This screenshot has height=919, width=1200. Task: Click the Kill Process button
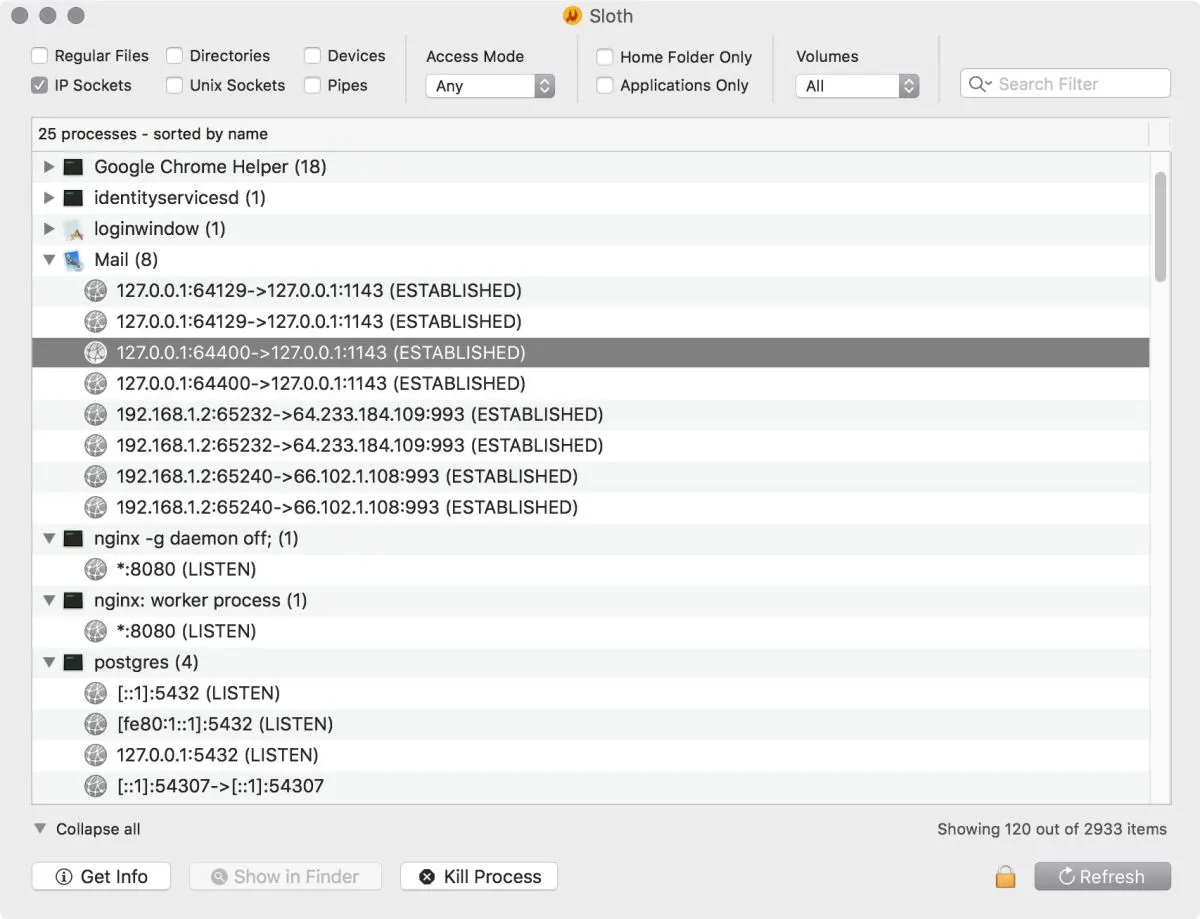point(479,877)
